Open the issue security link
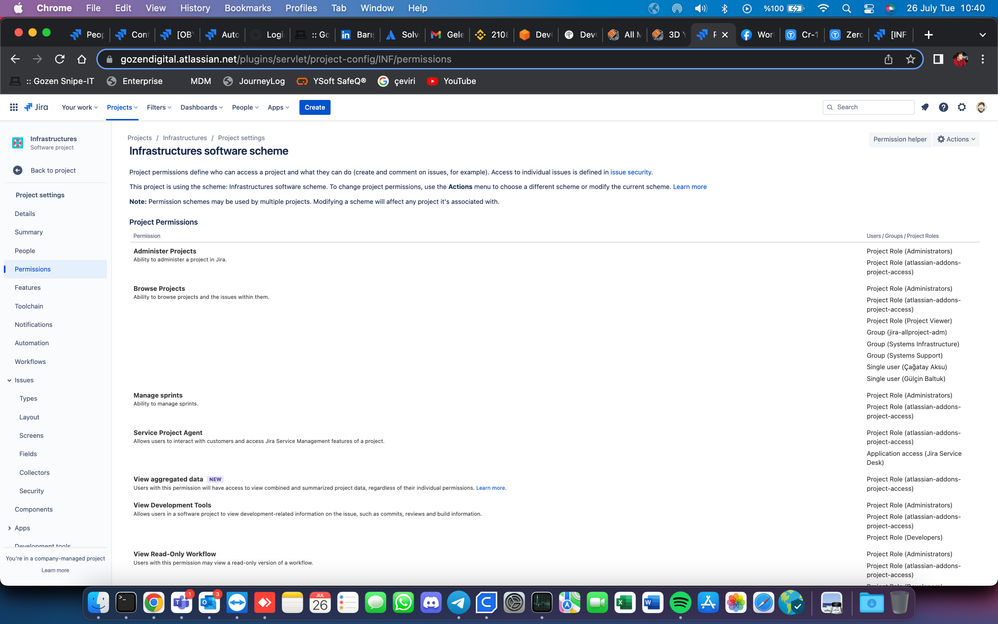Viewport: 998px width, 624px height. [631, 172]
